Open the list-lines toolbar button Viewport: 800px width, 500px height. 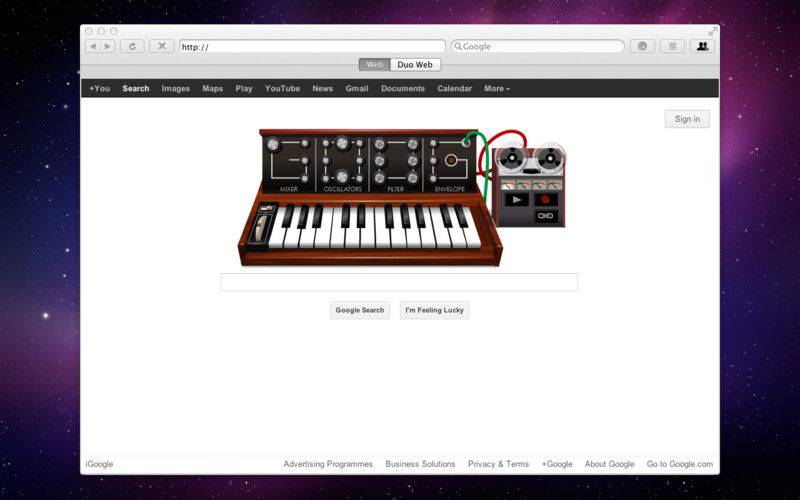click(x=672, y=46)
